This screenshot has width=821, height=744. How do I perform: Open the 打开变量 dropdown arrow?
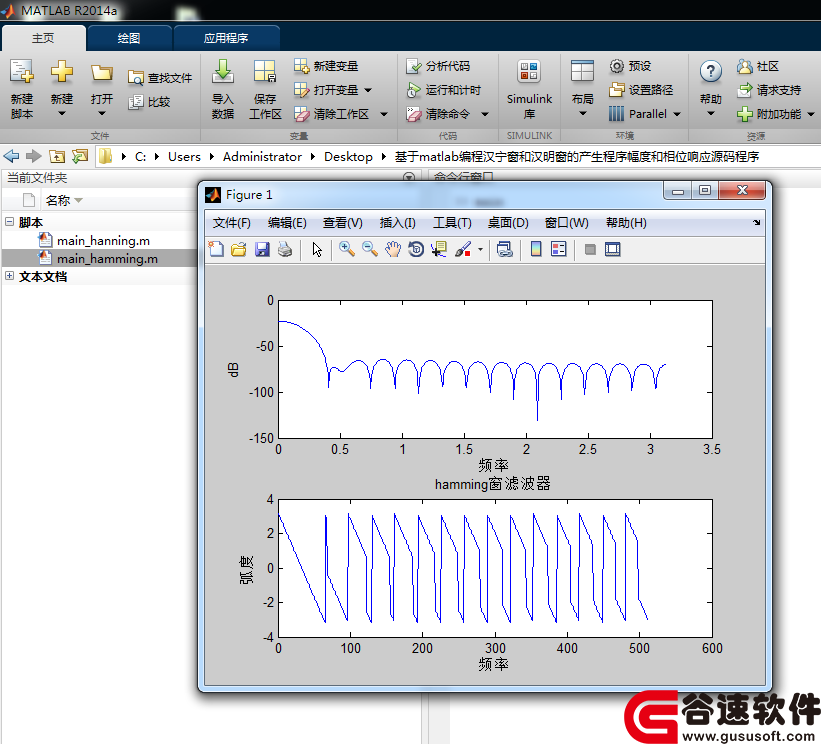pyautogui.click(x=368, y=90)
